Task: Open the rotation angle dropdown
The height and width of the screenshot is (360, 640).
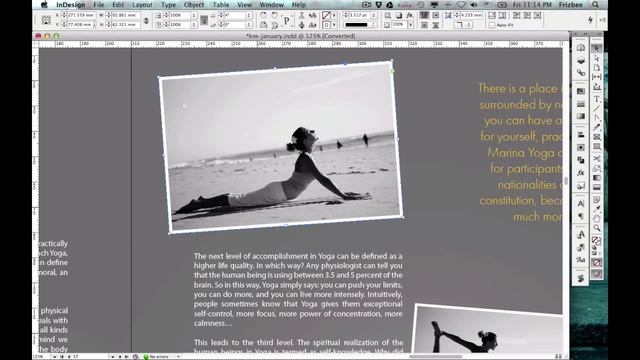Action: [x=249, y=15]
